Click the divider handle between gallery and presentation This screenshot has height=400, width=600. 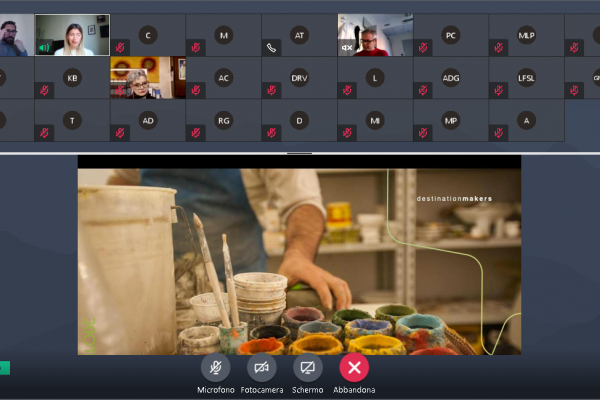click(299, 153)
